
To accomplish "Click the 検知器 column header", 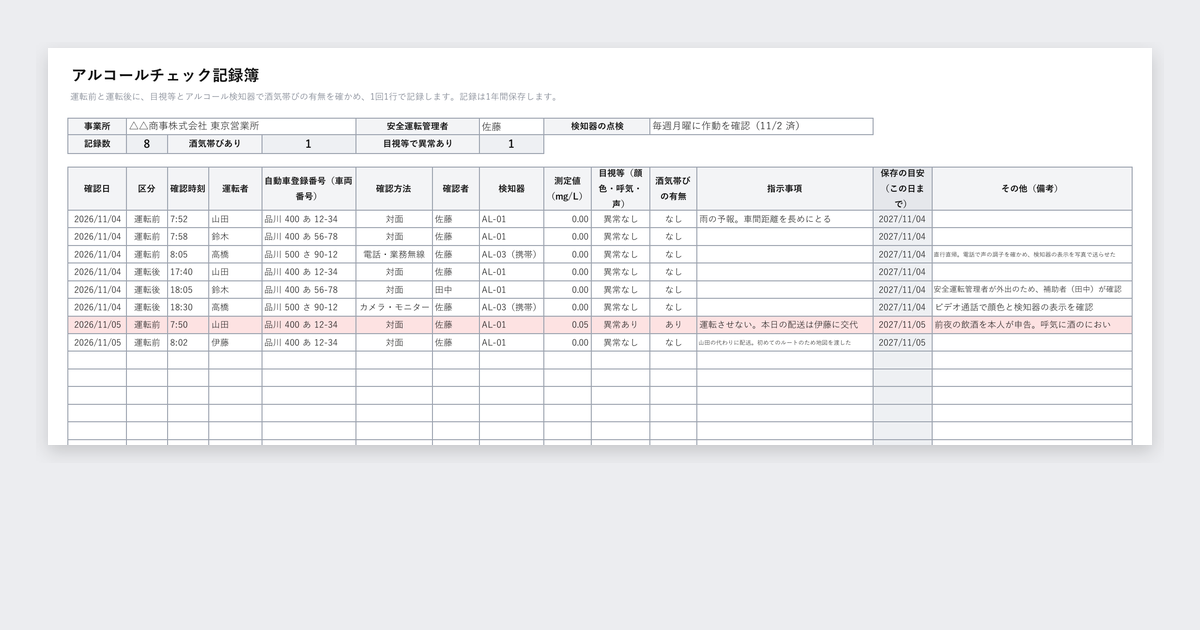I will [511, 189].
